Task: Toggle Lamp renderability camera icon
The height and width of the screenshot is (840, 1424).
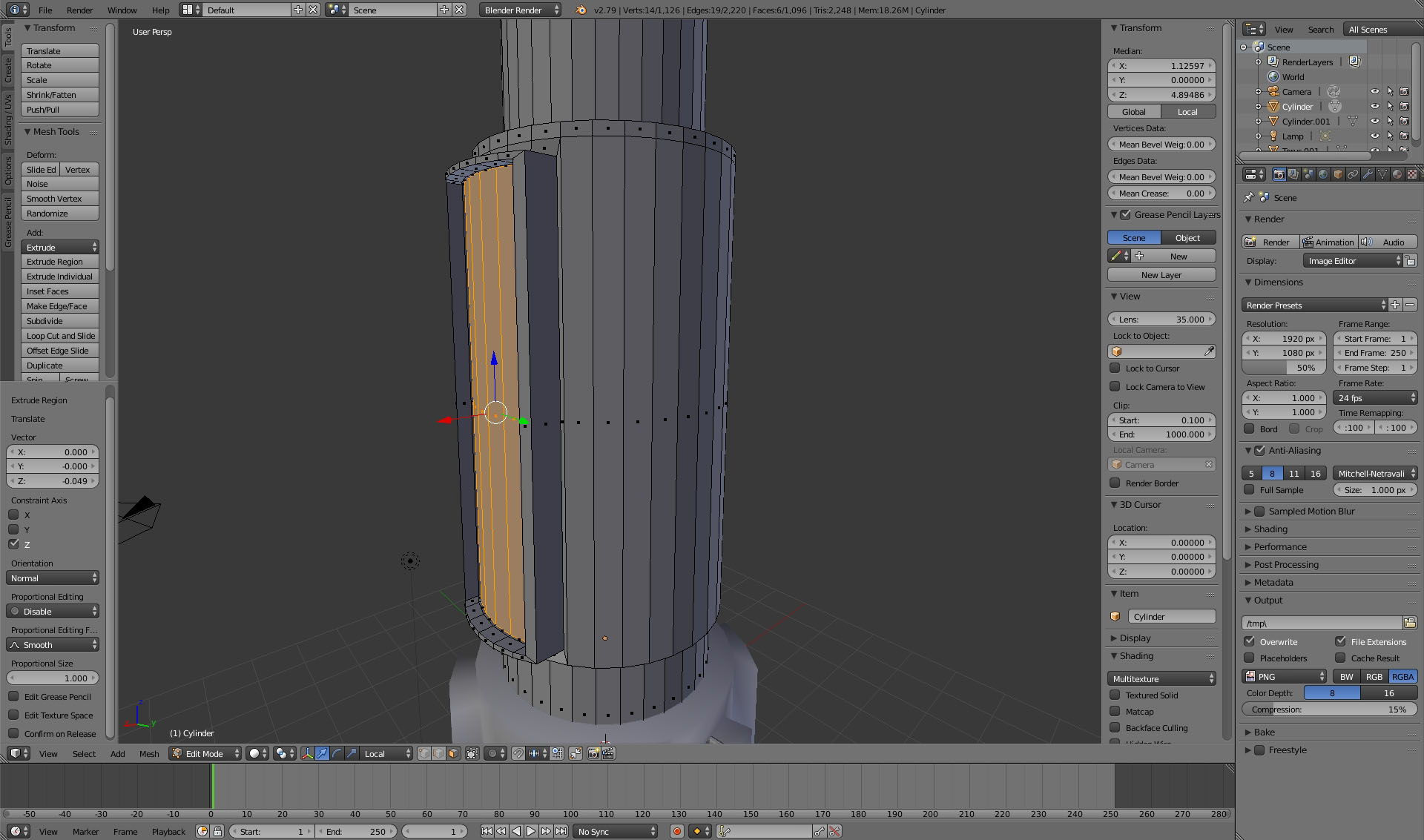Action: pyautogui.click(x=1404, y=136)
